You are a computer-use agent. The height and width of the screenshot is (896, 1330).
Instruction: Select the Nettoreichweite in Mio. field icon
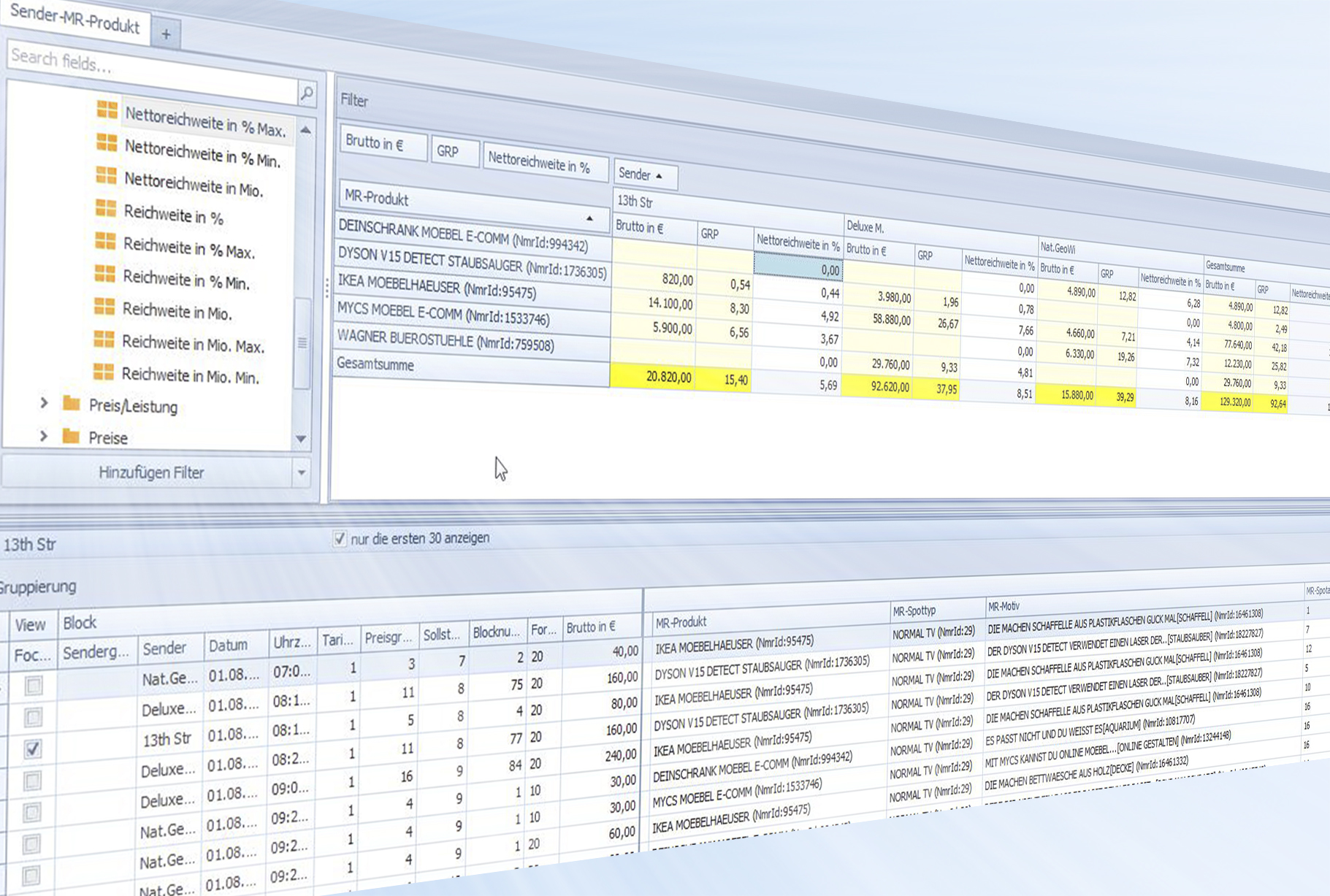(x=107, y=175)
